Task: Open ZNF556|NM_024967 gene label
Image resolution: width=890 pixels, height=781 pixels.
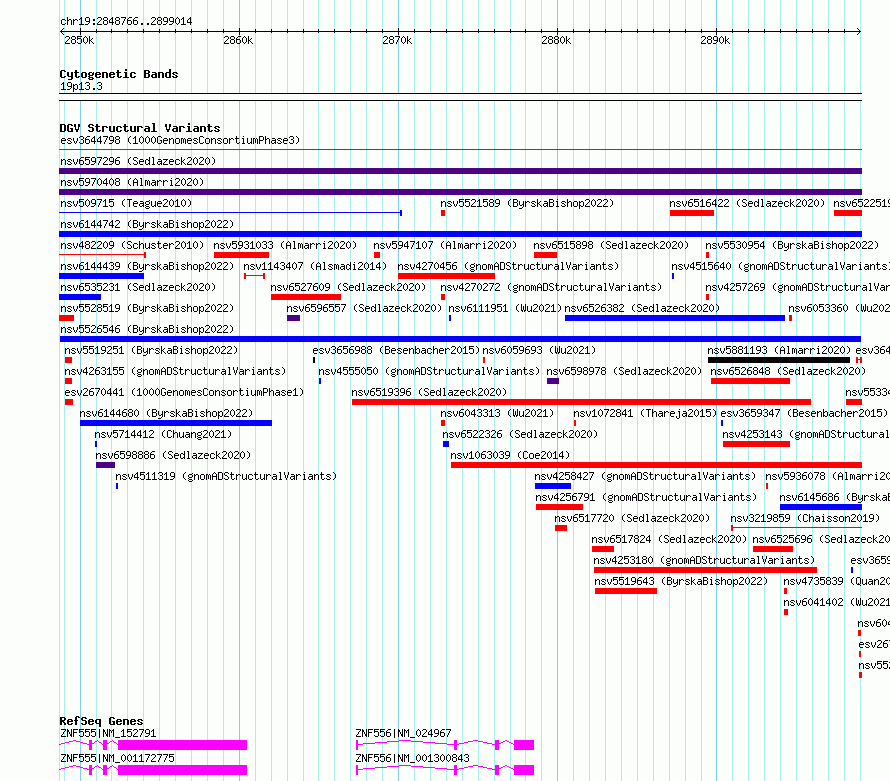Action: [x=403, y=733]
